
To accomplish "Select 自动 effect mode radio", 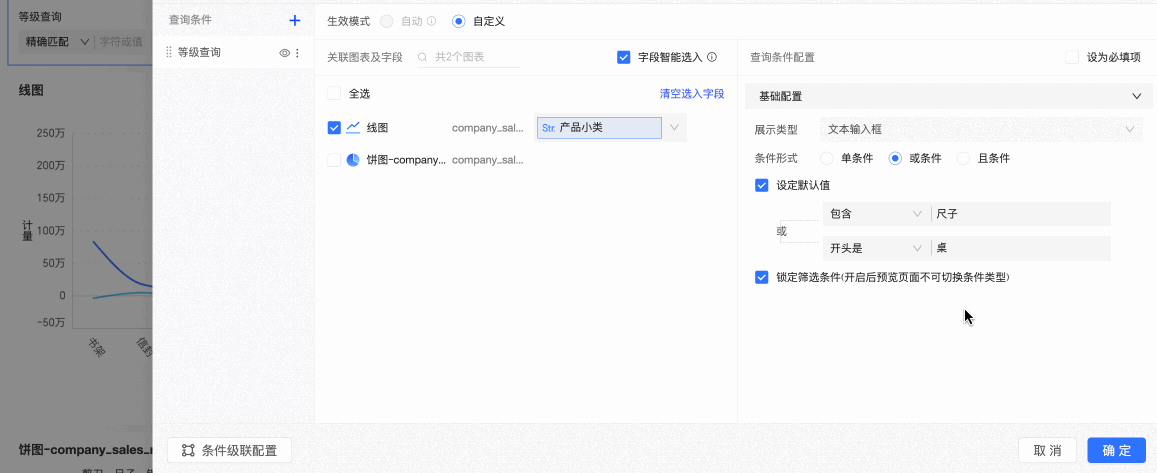I will coord(387,21).
